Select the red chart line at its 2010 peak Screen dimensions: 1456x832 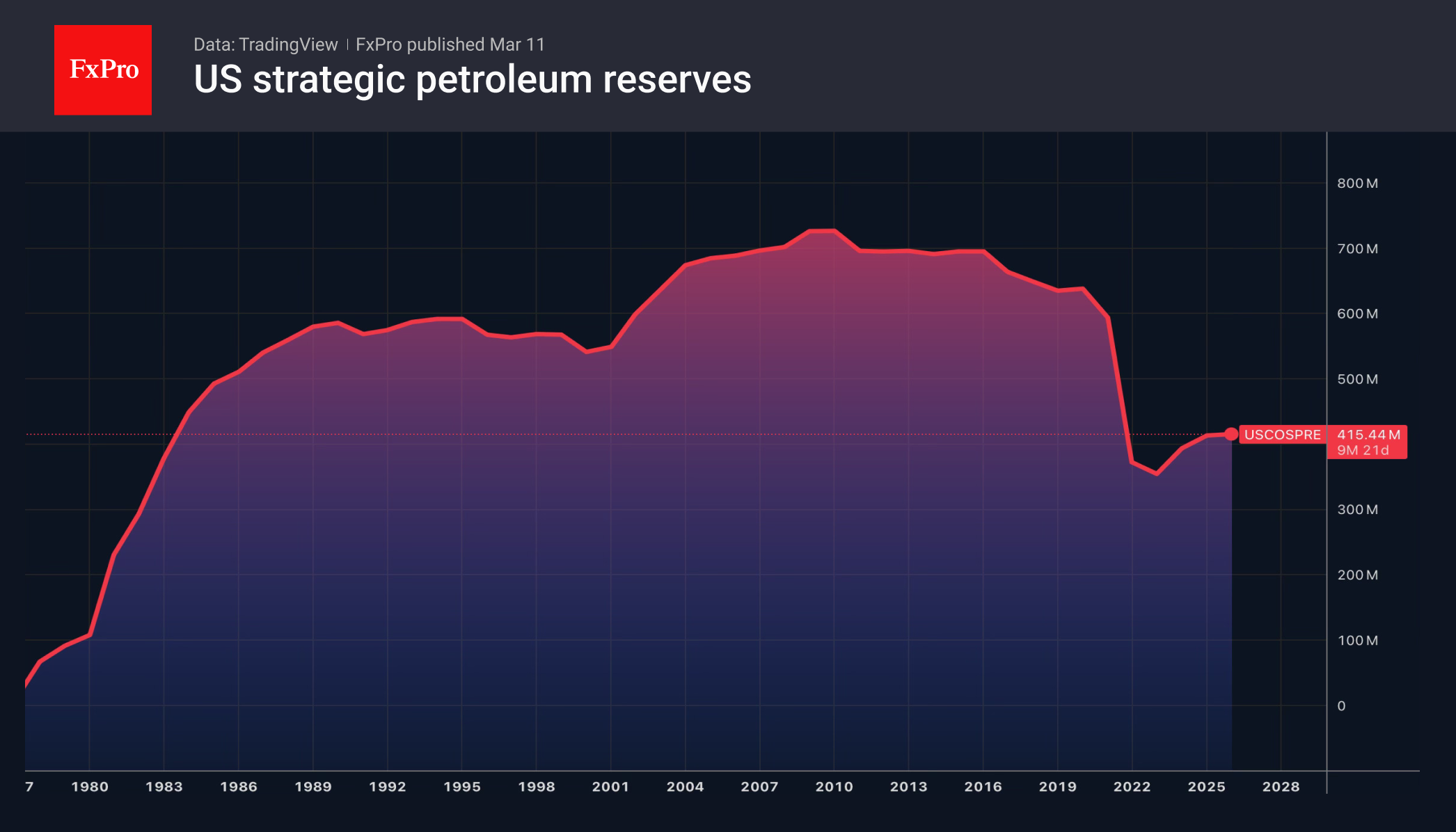(821, 231)
